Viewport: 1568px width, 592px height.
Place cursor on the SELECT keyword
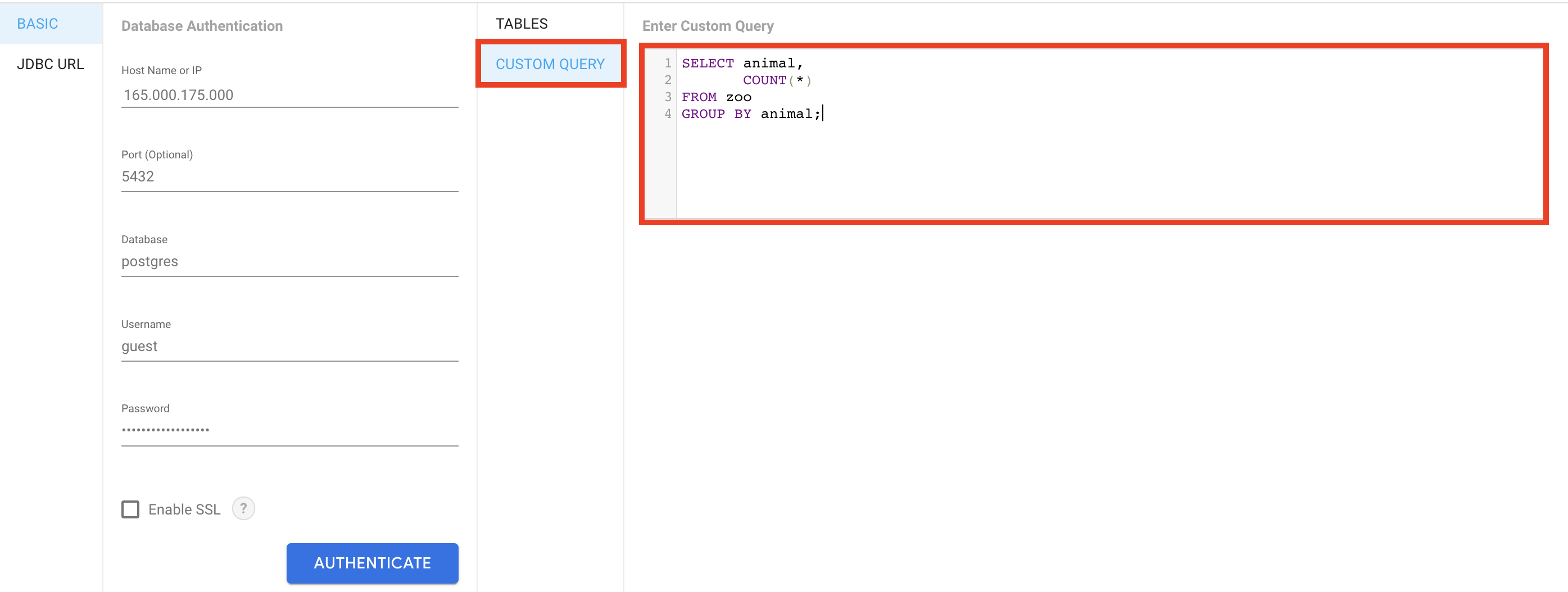coord(708,63)
